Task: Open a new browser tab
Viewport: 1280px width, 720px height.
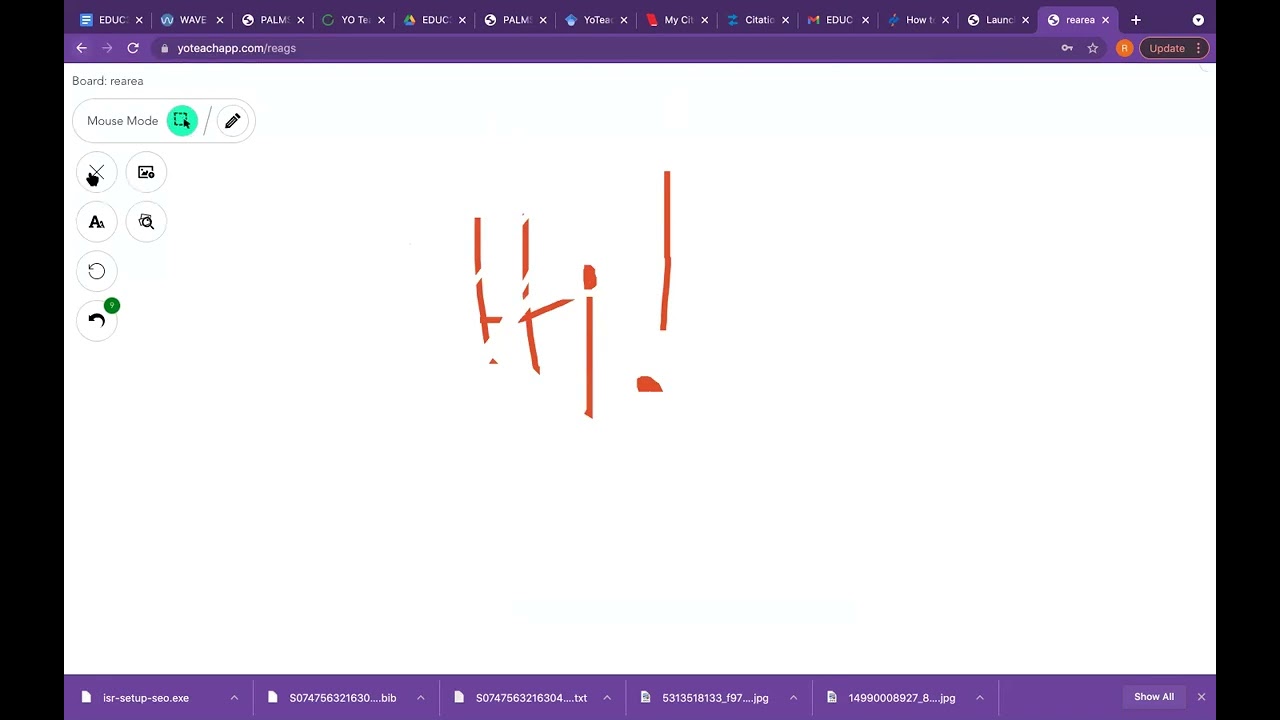Action: point(1135,20)
